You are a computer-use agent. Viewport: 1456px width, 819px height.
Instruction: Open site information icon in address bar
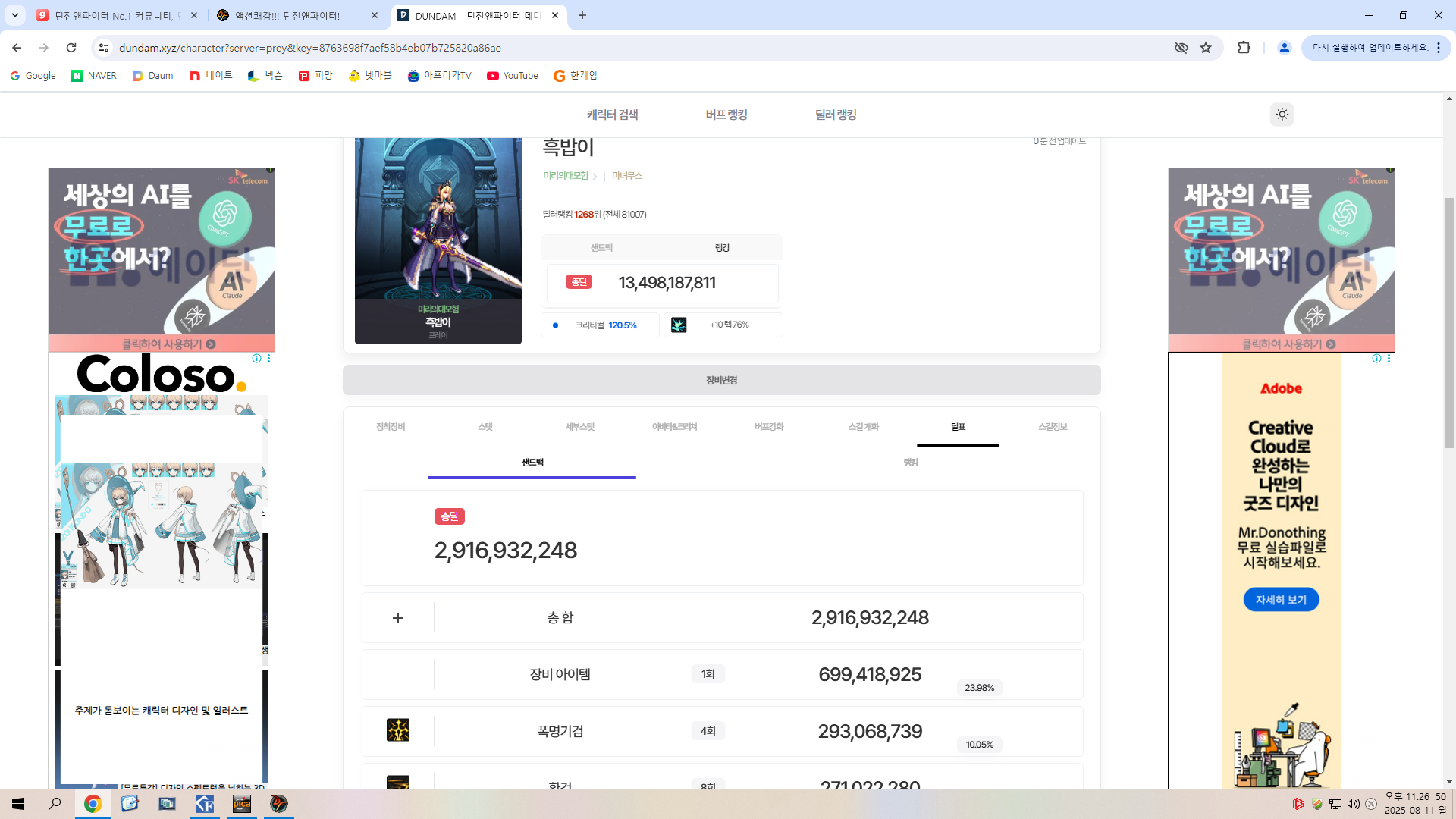(x=104, y=48)
